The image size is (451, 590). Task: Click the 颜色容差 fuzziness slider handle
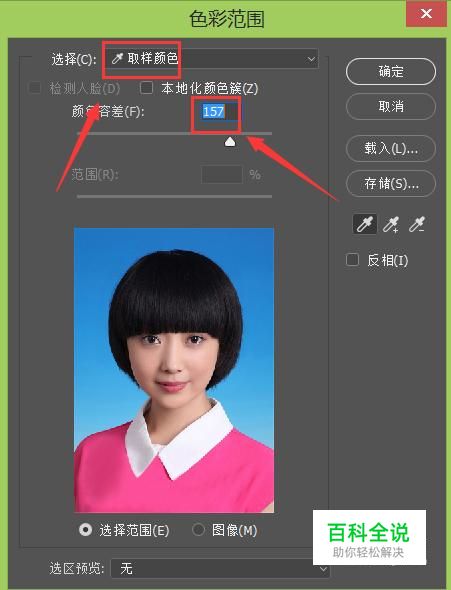click(x=230, y=141)
